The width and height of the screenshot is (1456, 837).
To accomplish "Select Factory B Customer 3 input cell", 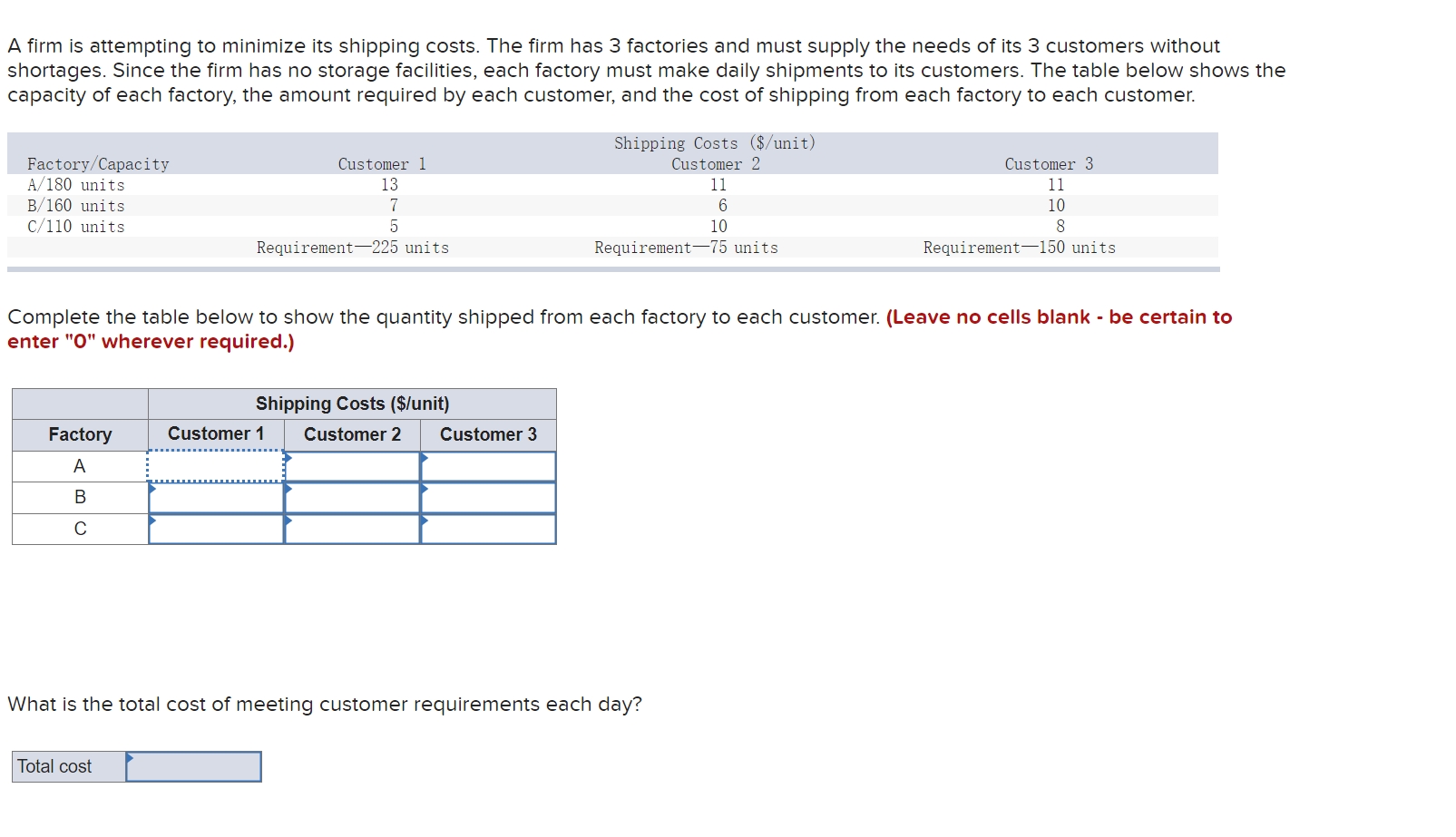I will 488,498.
